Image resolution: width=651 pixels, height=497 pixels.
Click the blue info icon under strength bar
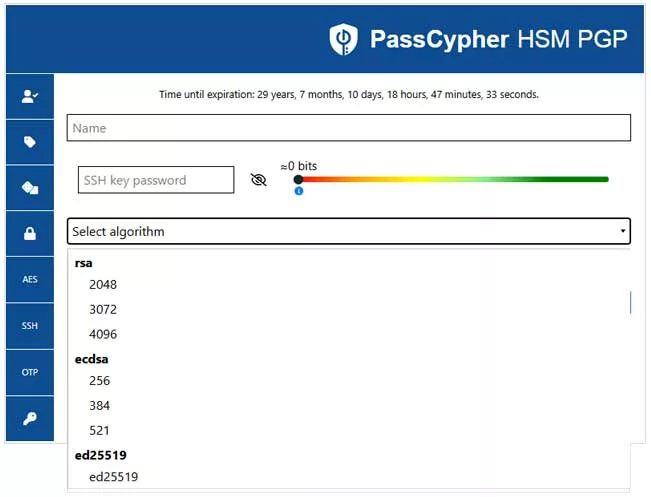(299, 191)
